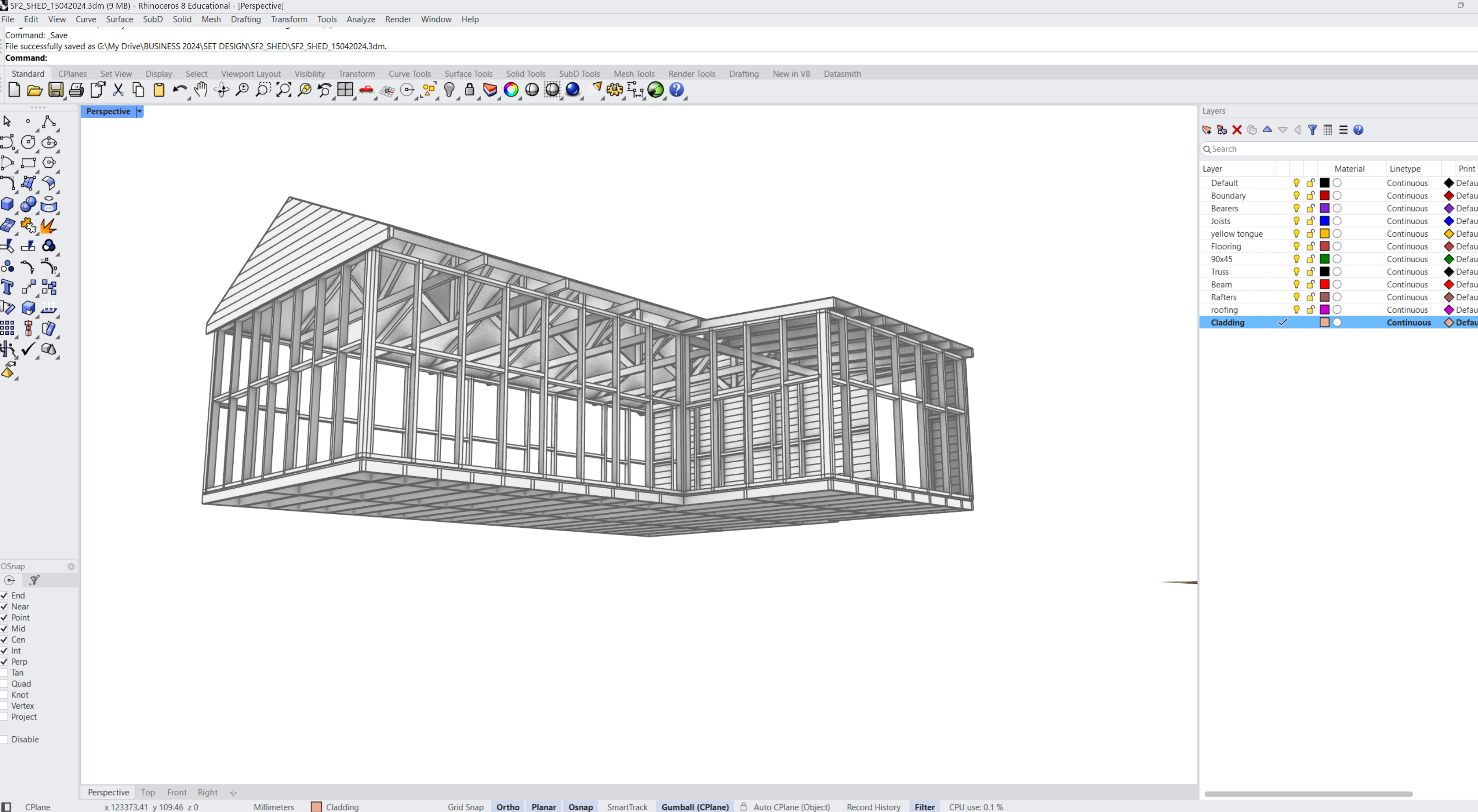The width and height of the screenshot is (1478, 812).
Task: Click the New Layer icon
Action: [x=1207, y=130]
